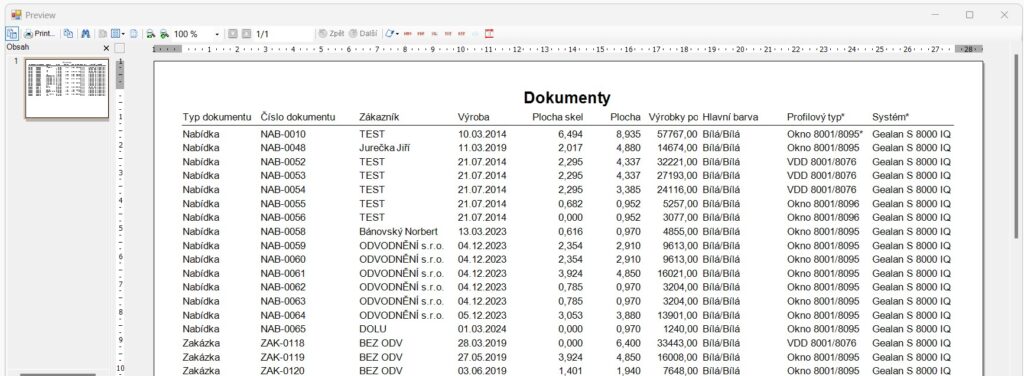Export report via the small PDF text icon
Viewport: 1024px width, 376px height.
421,33
